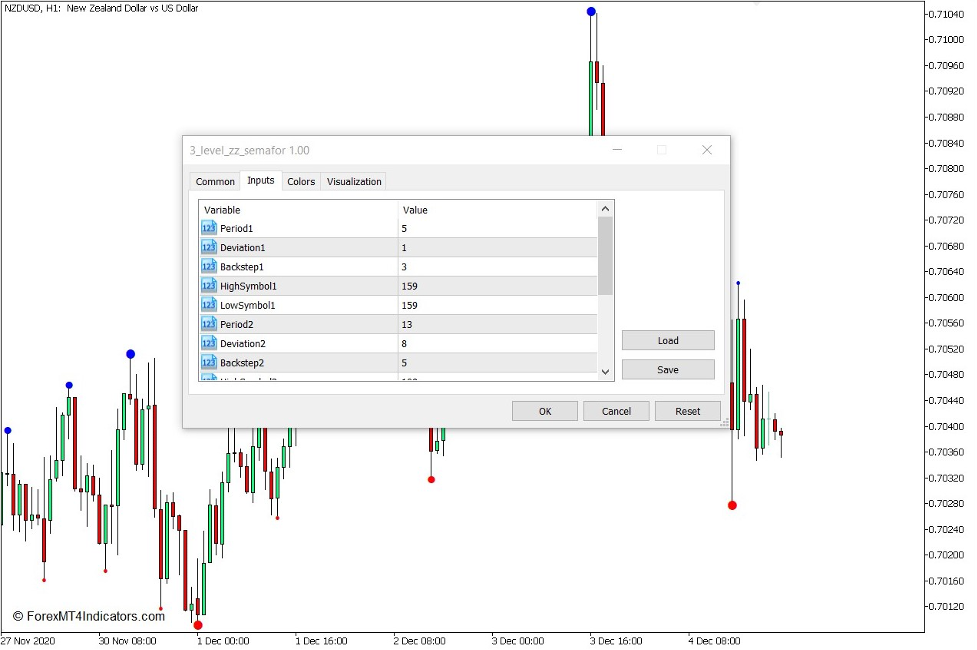
Task: Select the 123 icon beside Period2
Action: (x=207, y=324)
